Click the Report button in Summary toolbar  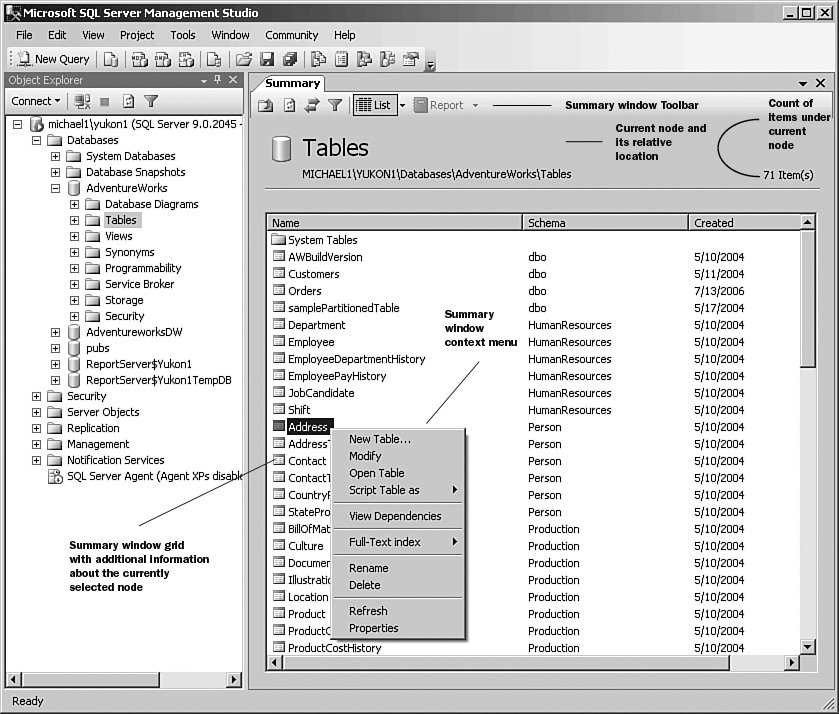439,105
